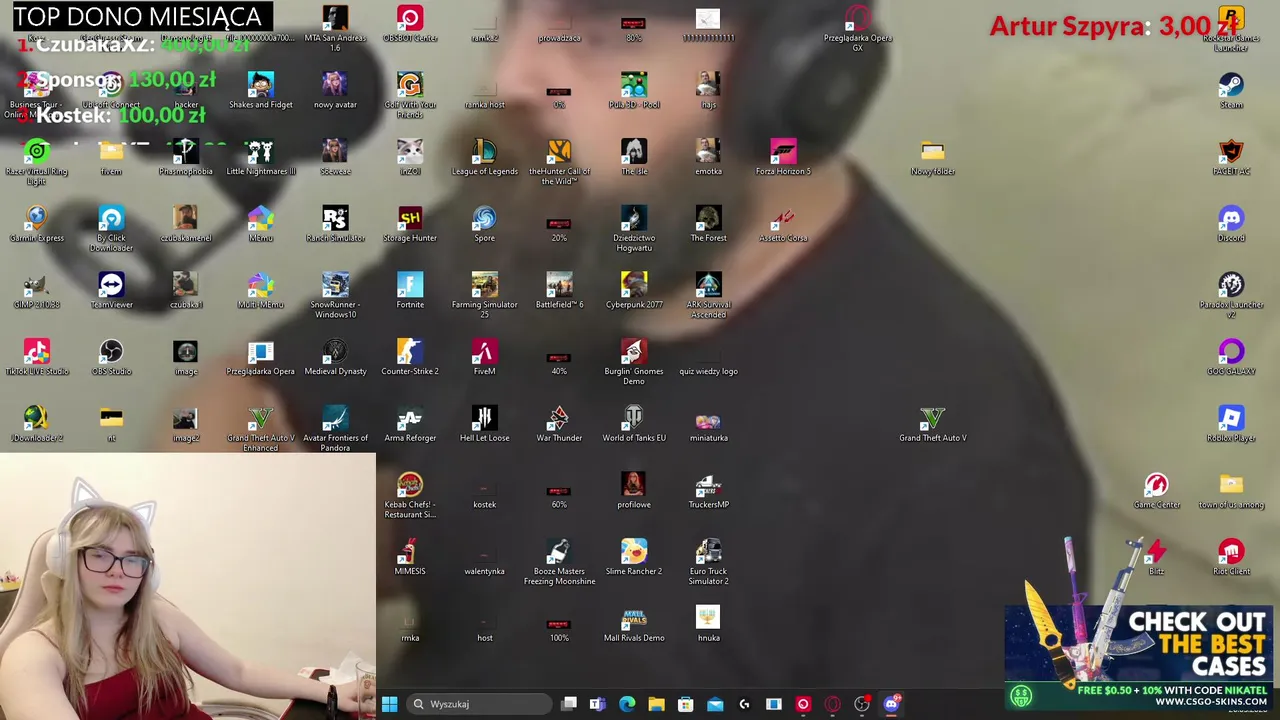Launch Cyberpunk 2077 from desktop
The image size is (1280, 720).
click(634, 291)
